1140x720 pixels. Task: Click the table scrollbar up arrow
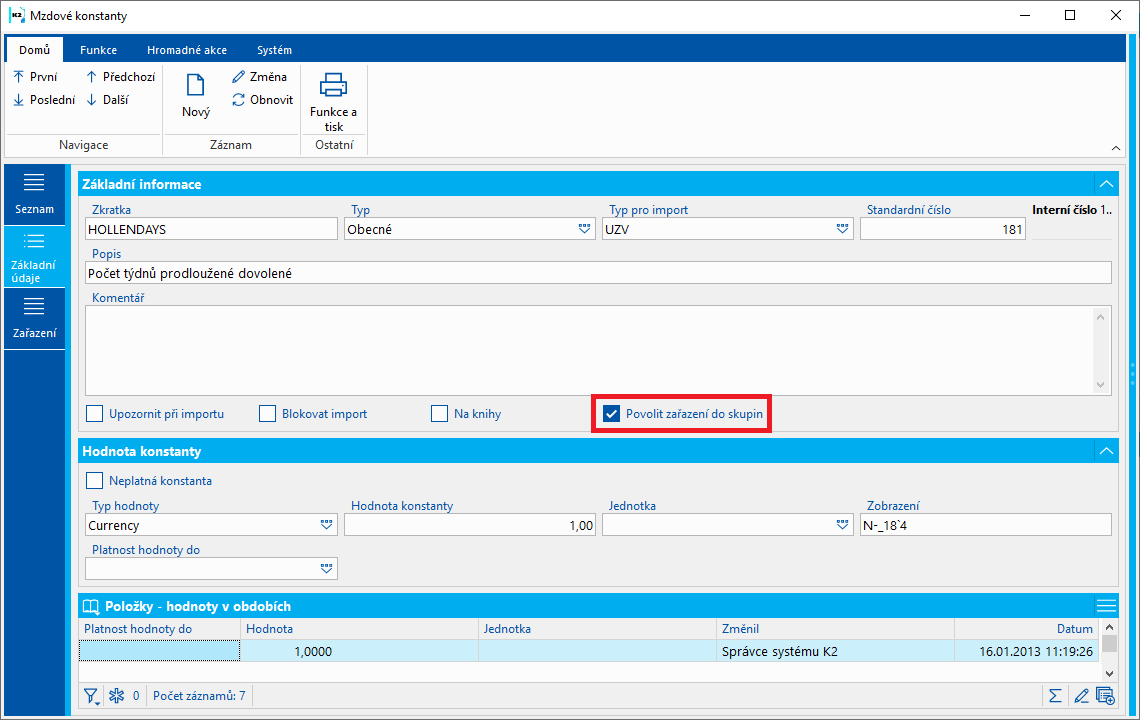point(1109,628)
